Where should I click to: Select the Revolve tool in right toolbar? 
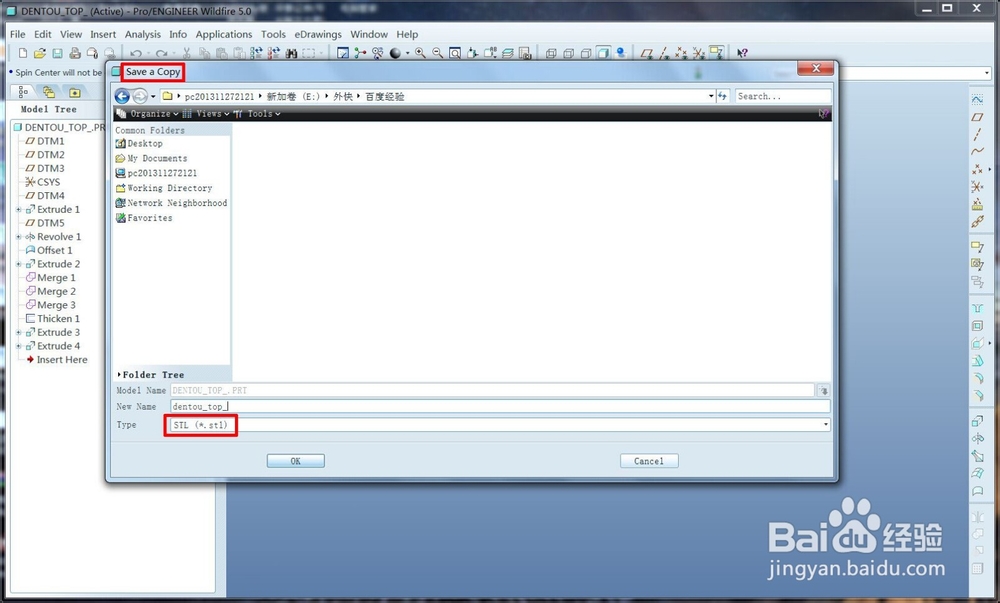pyautogui.click(x=977, y=439)
